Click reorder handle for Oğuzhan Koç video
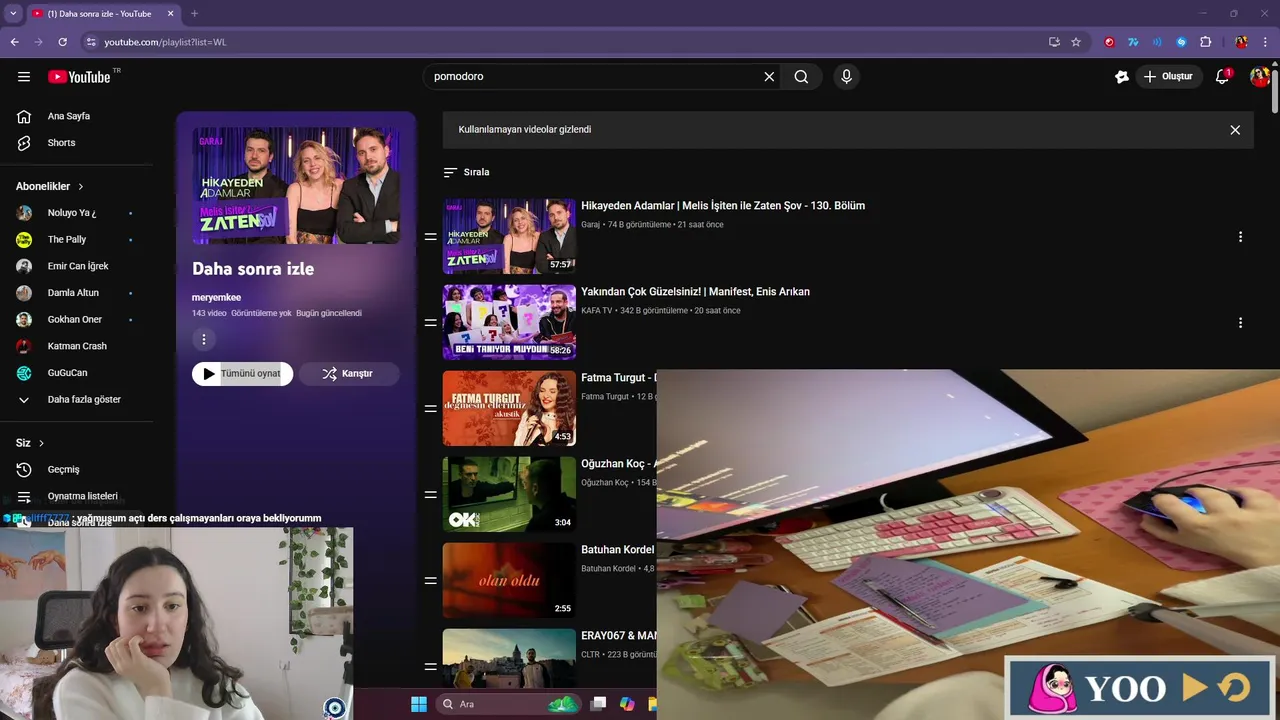The width and height of the screenshot is (1280, 720). pos(430,495)
